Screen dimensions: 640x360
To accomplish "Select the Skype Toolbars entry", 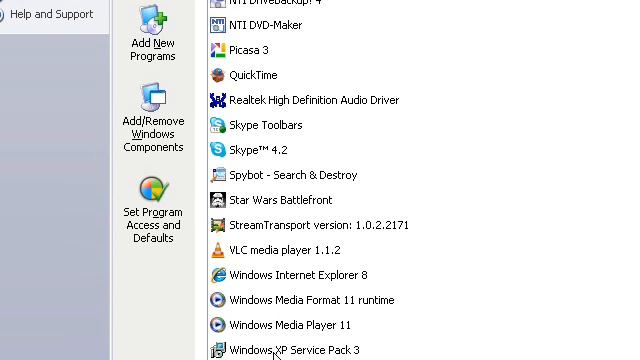I will (x=266, y=125).
